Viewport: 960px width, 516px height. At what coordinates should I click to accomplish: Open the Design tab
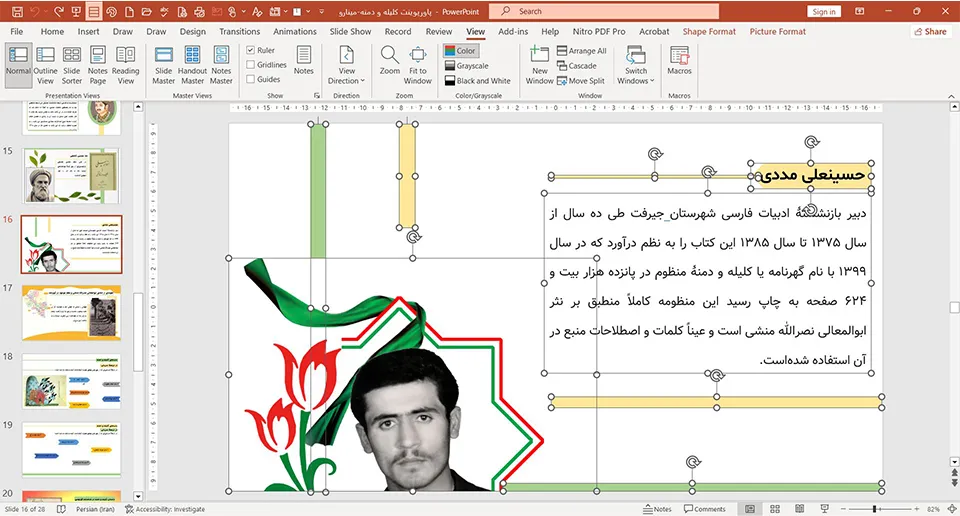click(192, 31)
